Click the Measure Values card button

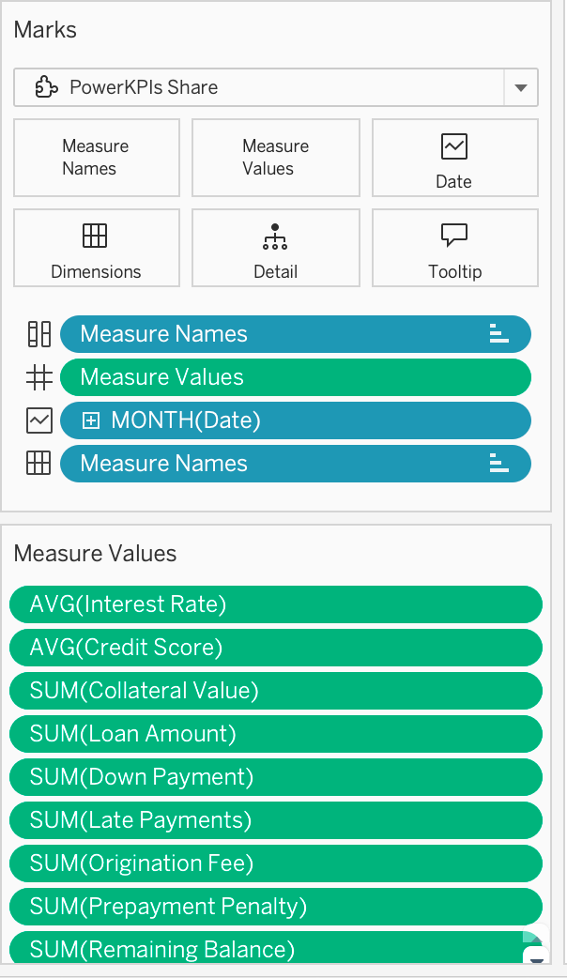(x=276, y=158)
